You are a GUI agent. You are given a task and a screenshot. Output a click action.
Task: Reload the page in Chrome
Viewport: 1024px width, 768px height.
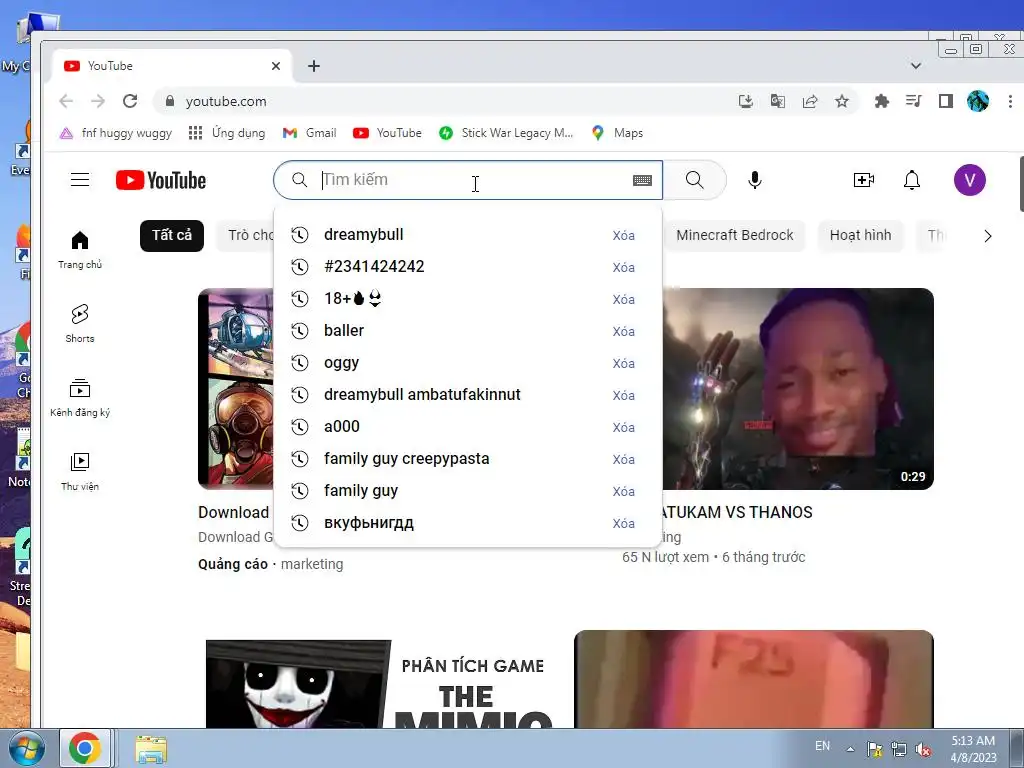(130, 101)
